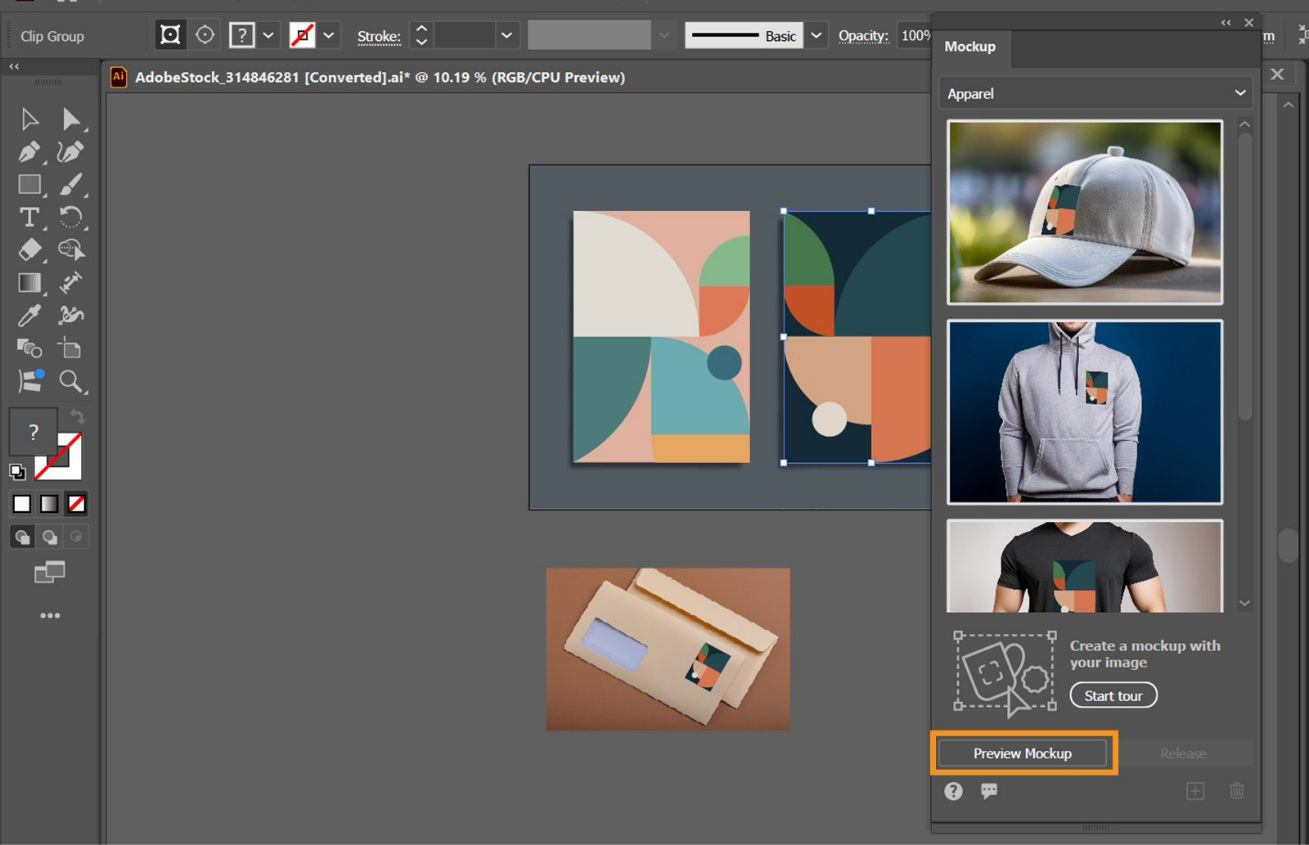Select the Pen tool
The height and width of the screenshot is (845, 1309).
coord(29,151)
